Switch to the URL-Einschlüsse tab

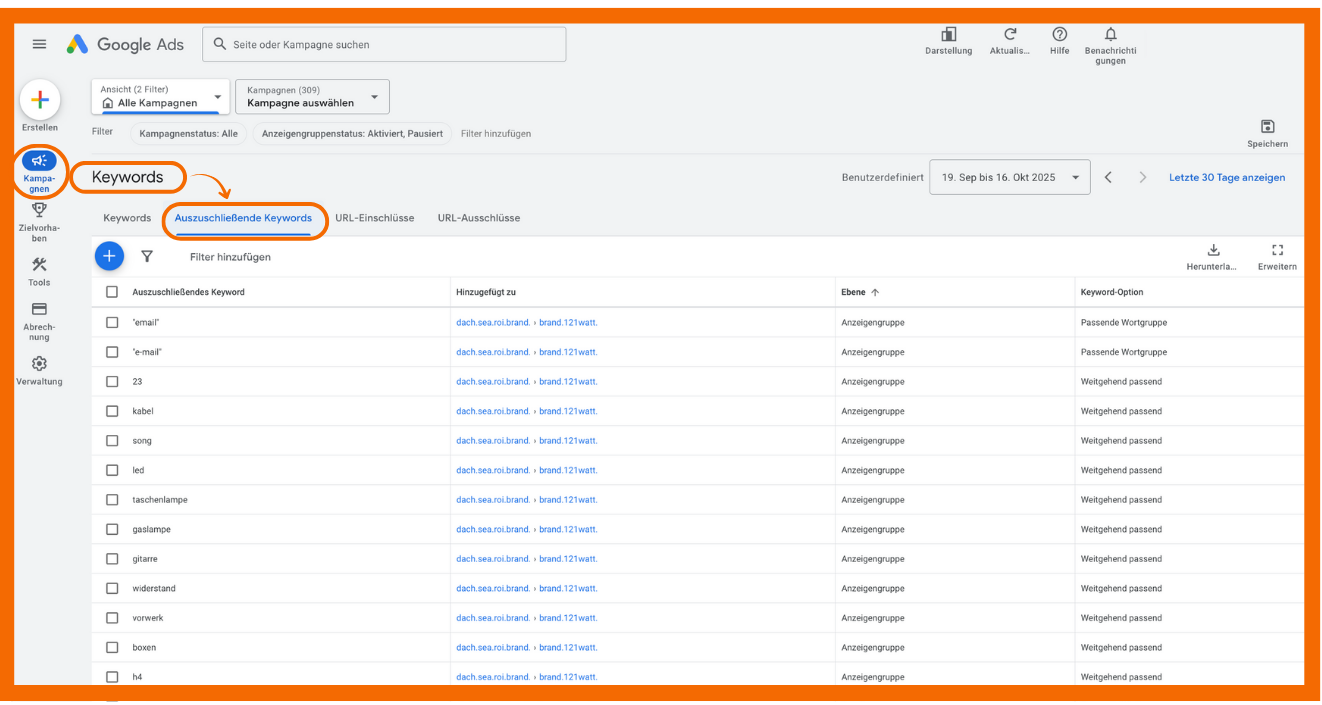[374, 218]
